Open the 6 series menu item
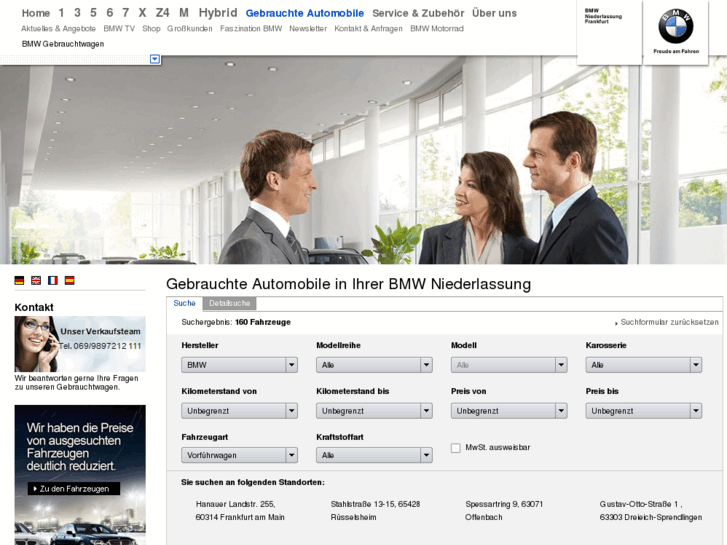The image size is (727, 545). click(109, 13)
